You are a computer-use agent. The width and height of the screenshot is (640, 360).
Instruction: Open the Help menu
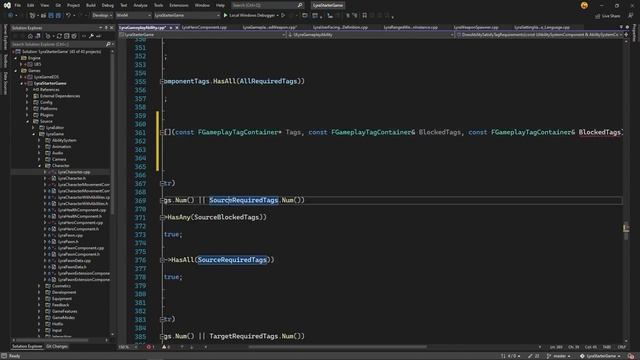(220, 5)
